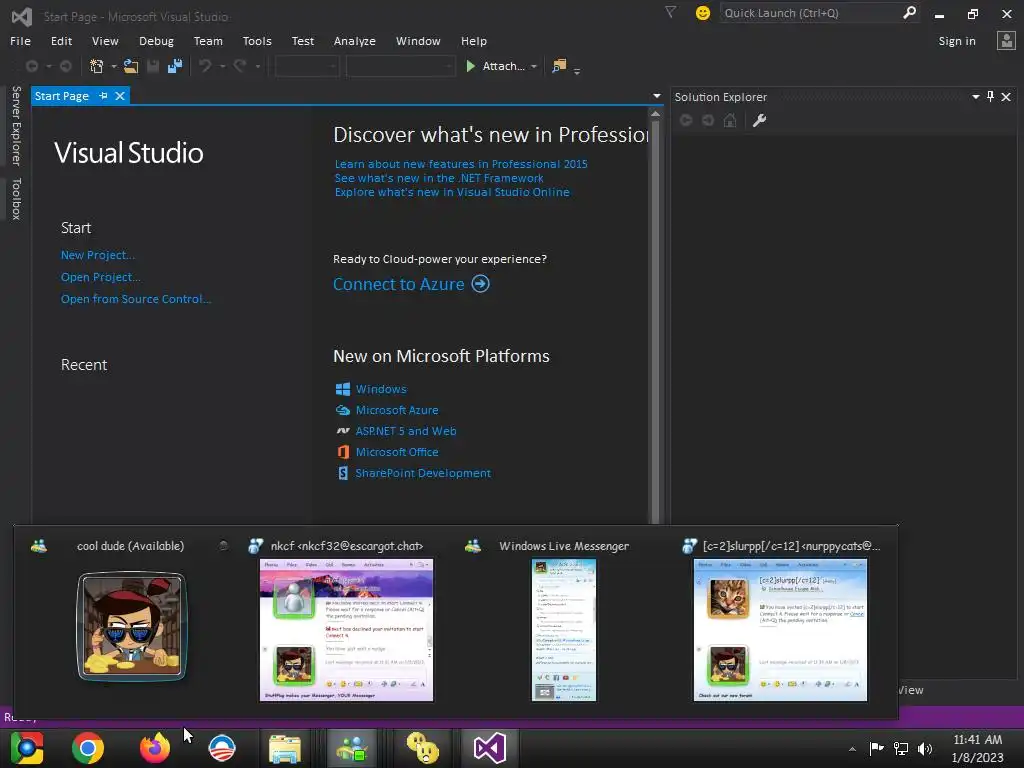Screen dimensions: 1024x768
Task: Close the Start Page tab
Action: [x=120, y=96]
